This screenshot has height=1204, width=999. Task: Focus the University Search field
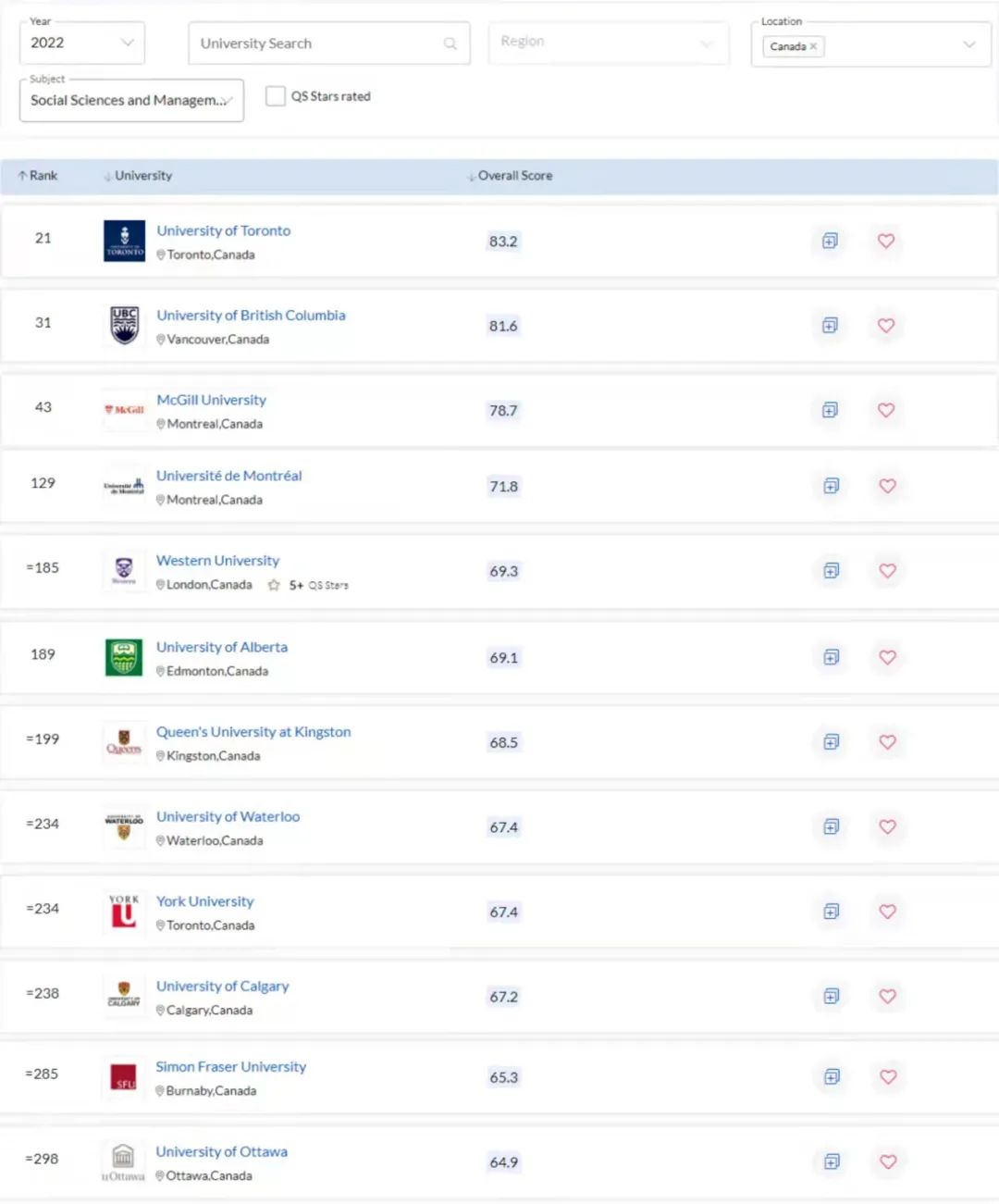328,43
